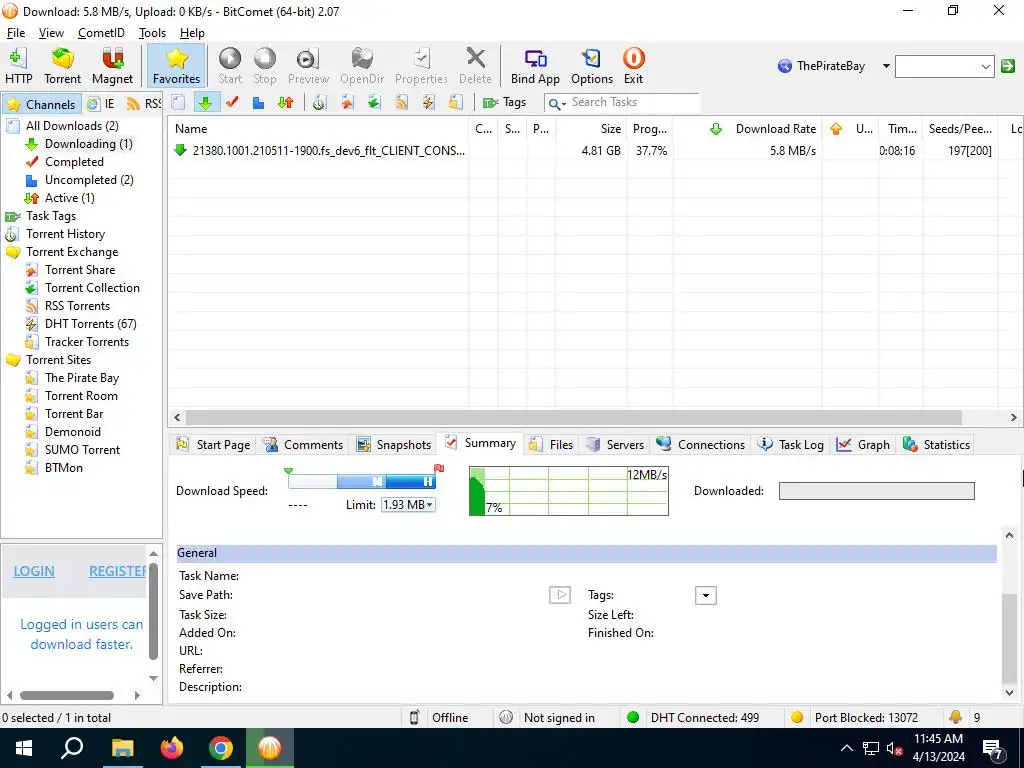The image size is (1024, 768).
Task: Open ThePirateBay search engine dropdown
Action: click(886, 66)
